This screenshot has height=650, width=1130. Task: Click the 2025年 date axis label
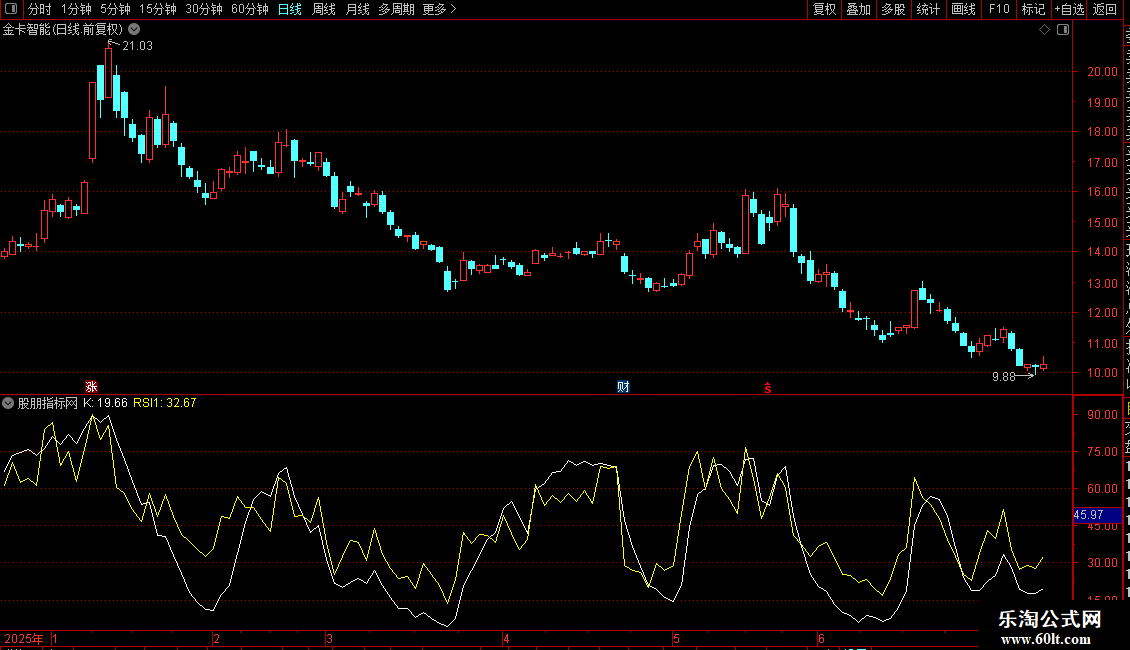tap(24, 639)
